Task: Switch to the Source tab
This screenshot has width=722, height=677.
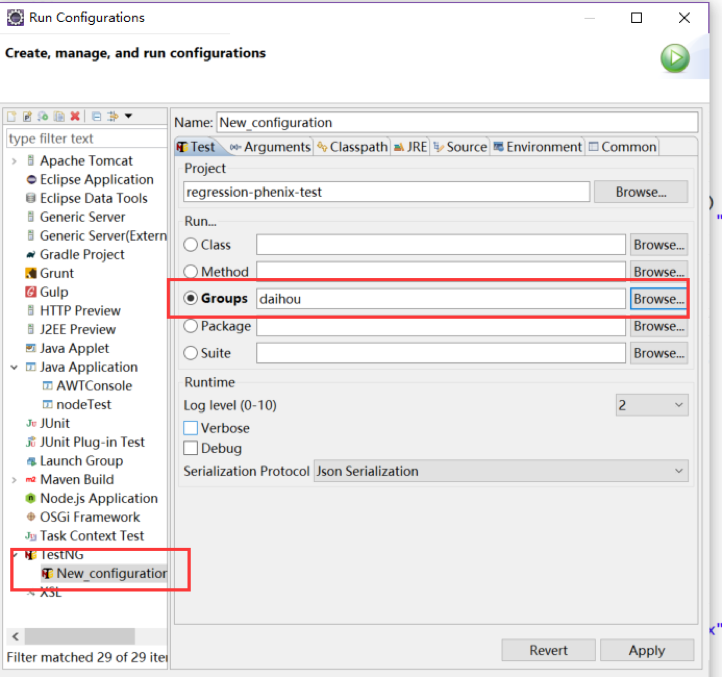Action: [460, 147]
